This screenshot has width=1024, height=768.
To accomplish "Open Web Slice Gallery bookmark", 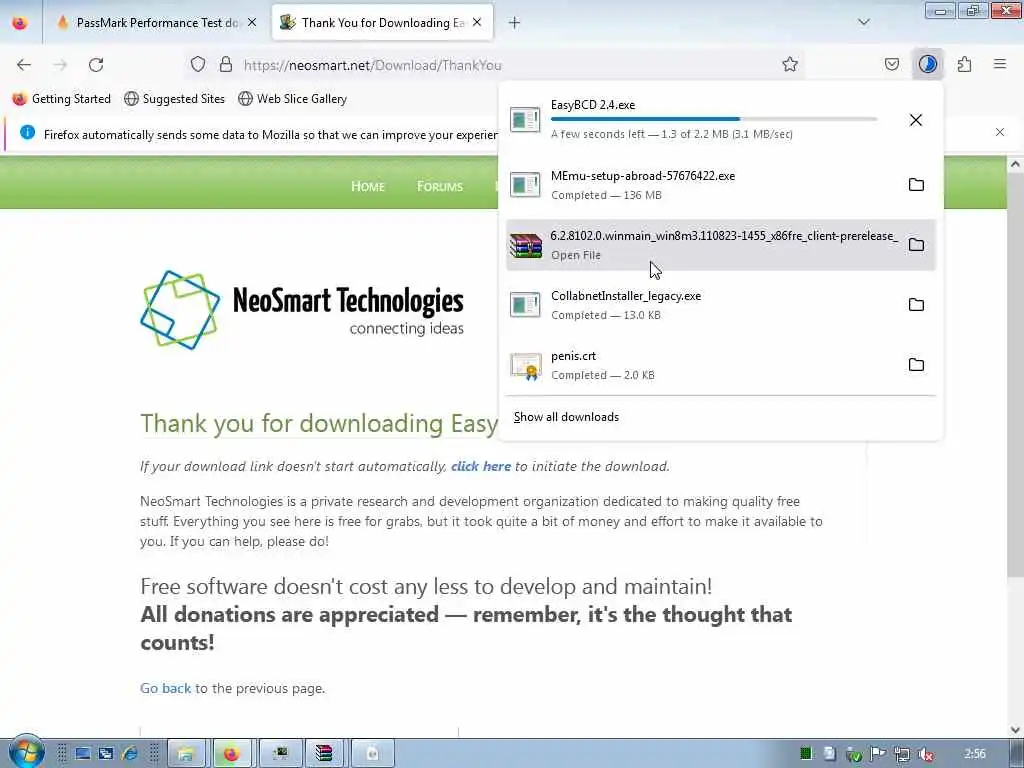I will [x=293, y=99].
